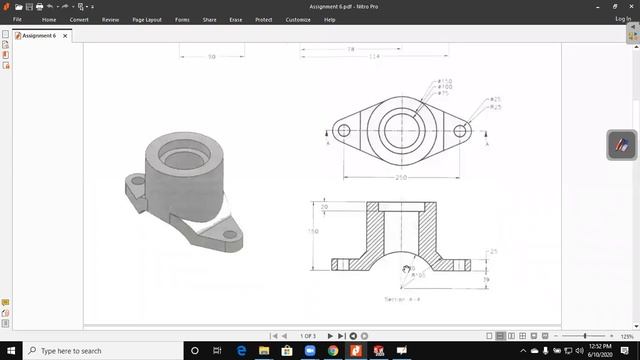Click the Print icon in quick toolbar
The image size is (640, 360).
(39, 7)
